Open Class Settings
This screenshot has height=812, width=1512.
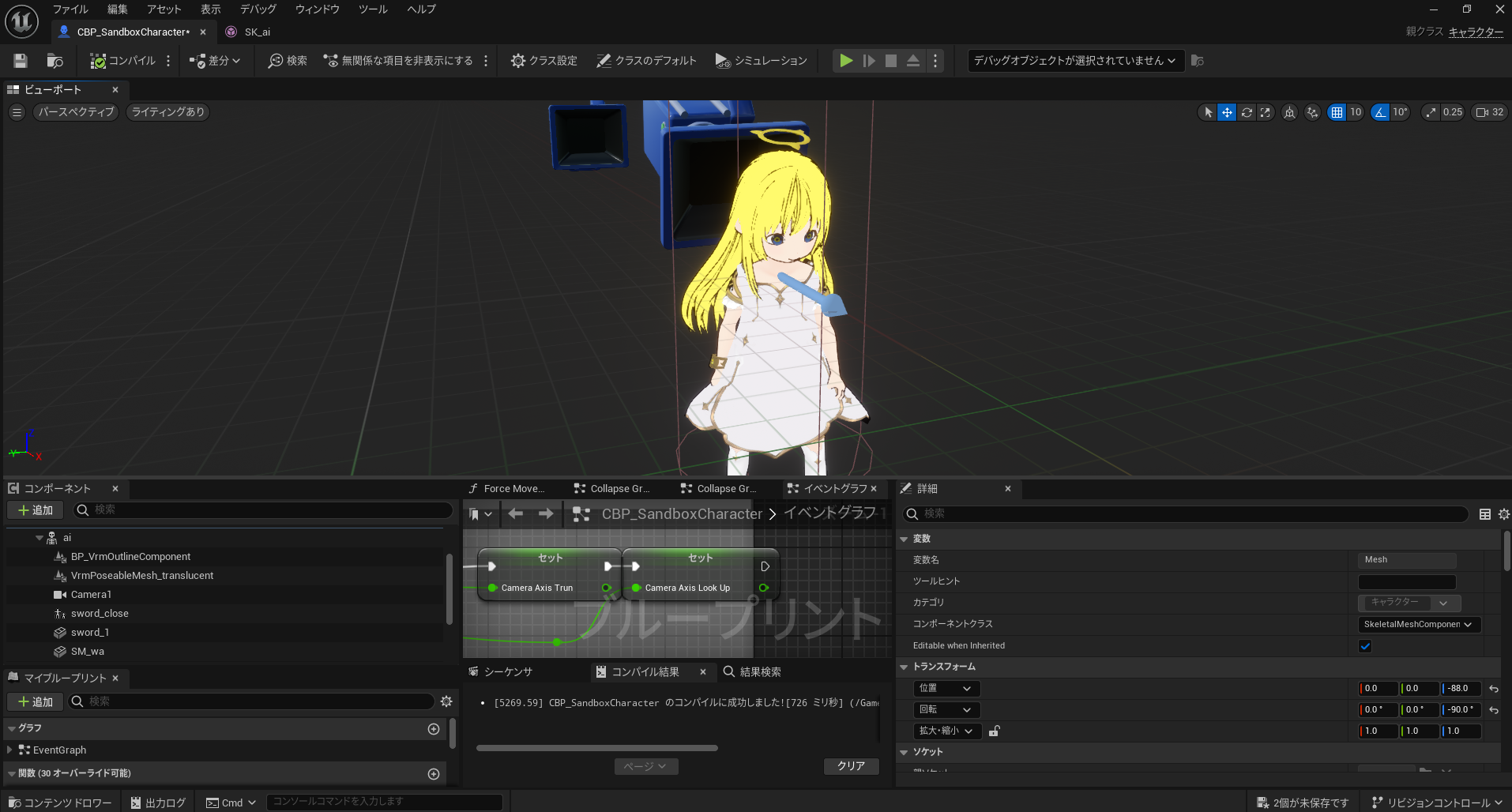pos(543,61)
